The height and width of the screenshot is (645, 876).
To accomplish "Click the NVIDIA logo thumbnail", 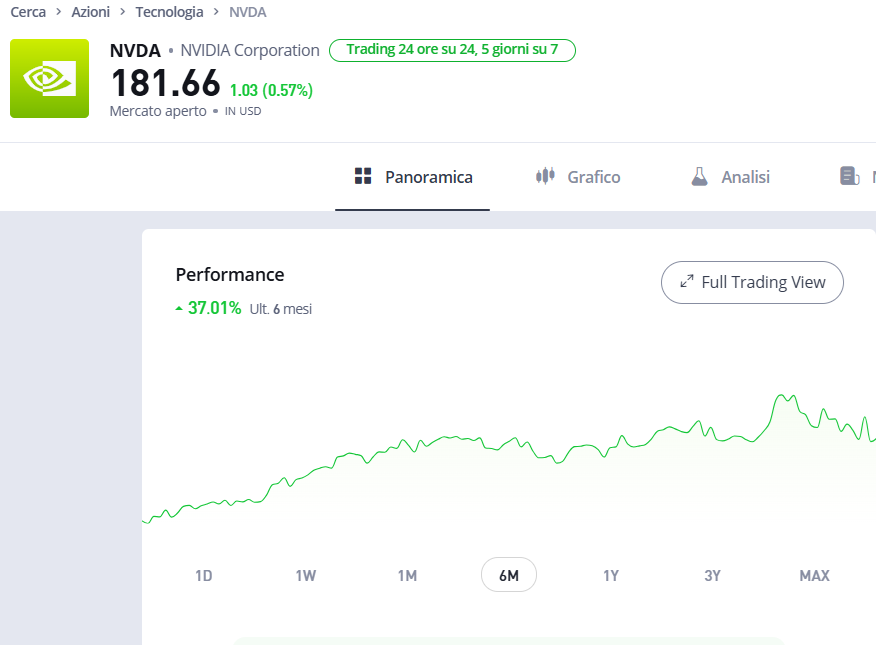I will point(49,78).
